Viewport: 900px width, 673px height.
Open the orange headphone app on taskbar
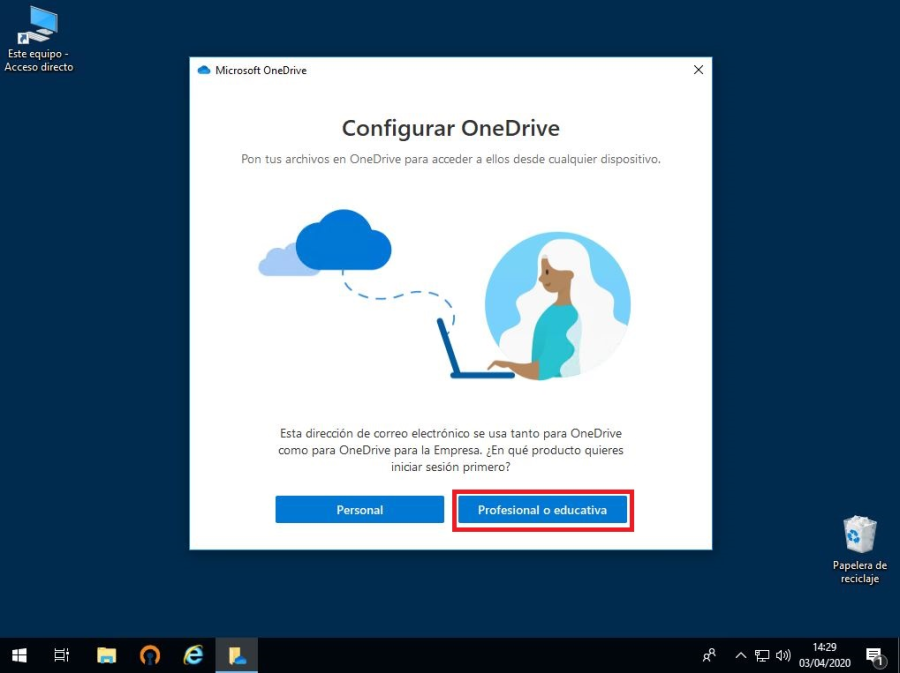click(x=150, y=655)
